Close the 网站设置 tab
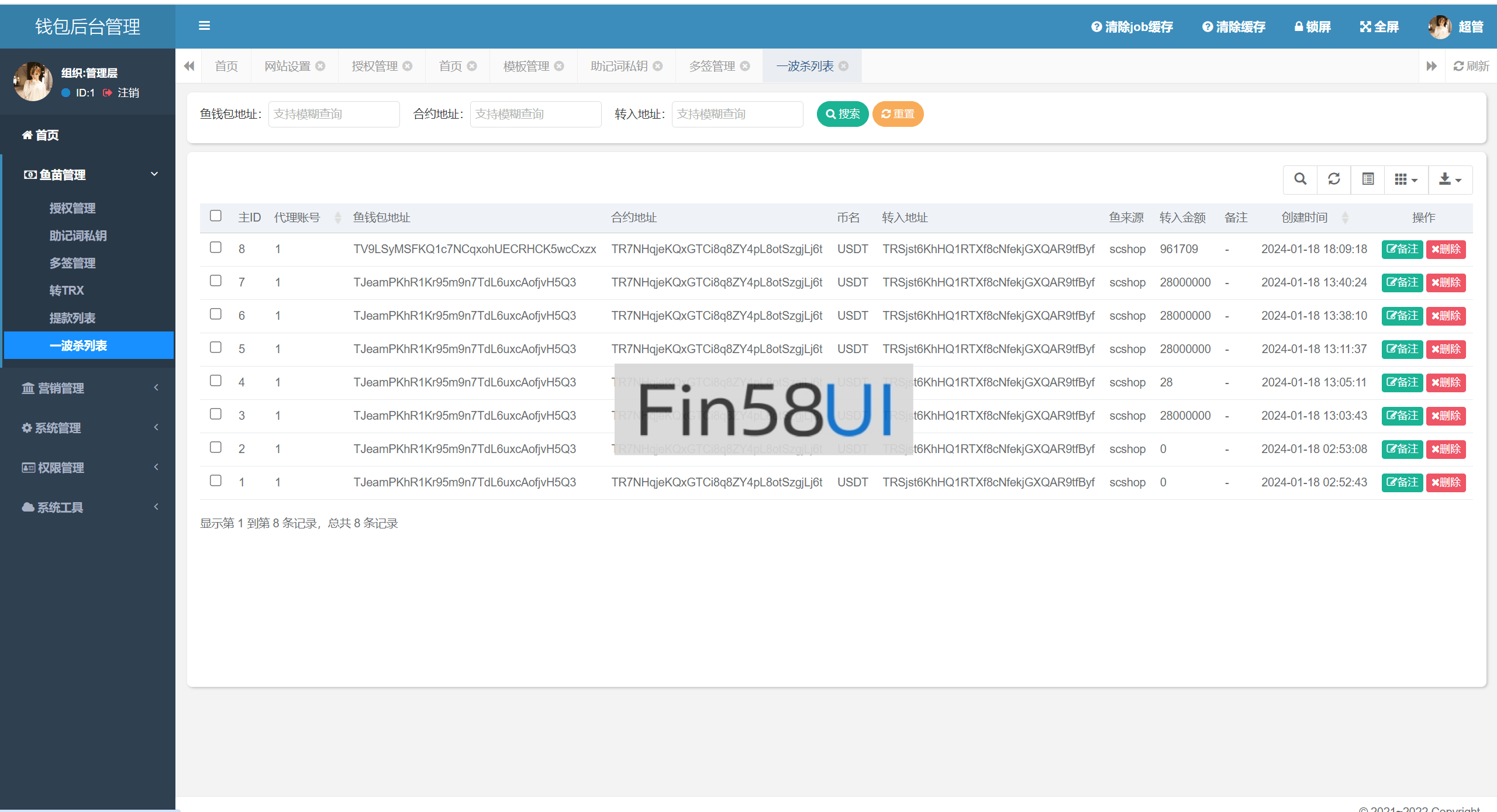The height and width of the screenshot is (812, 1497). click(320, 66)
